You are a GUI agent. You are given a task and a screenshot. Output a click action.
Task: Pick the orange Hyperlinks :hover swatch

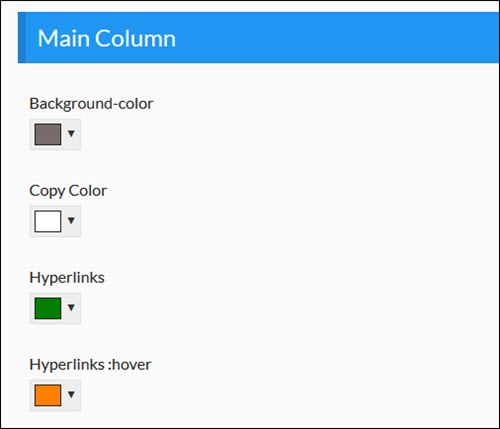48,395
